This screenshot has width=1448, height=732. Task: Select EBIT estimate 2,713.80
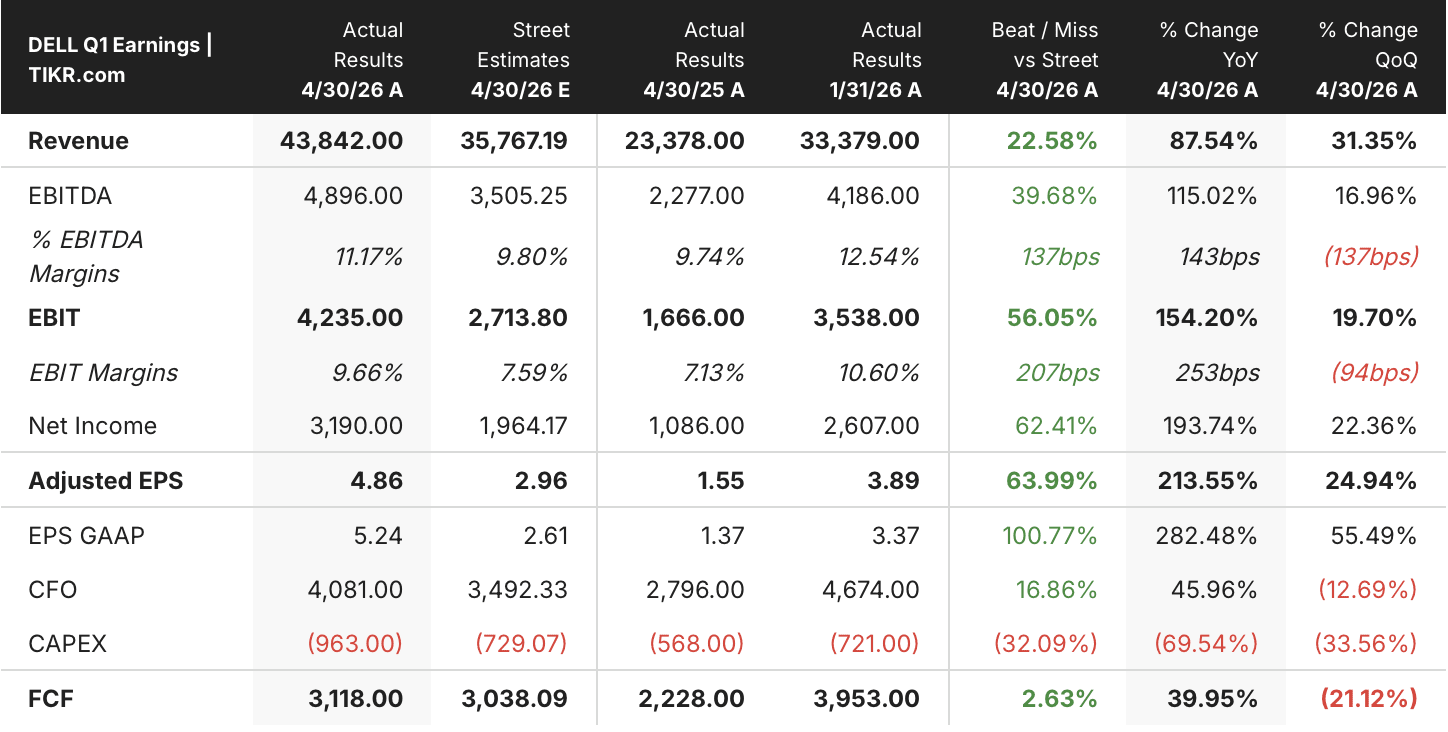pyautogui.click(x=519, y=318)
